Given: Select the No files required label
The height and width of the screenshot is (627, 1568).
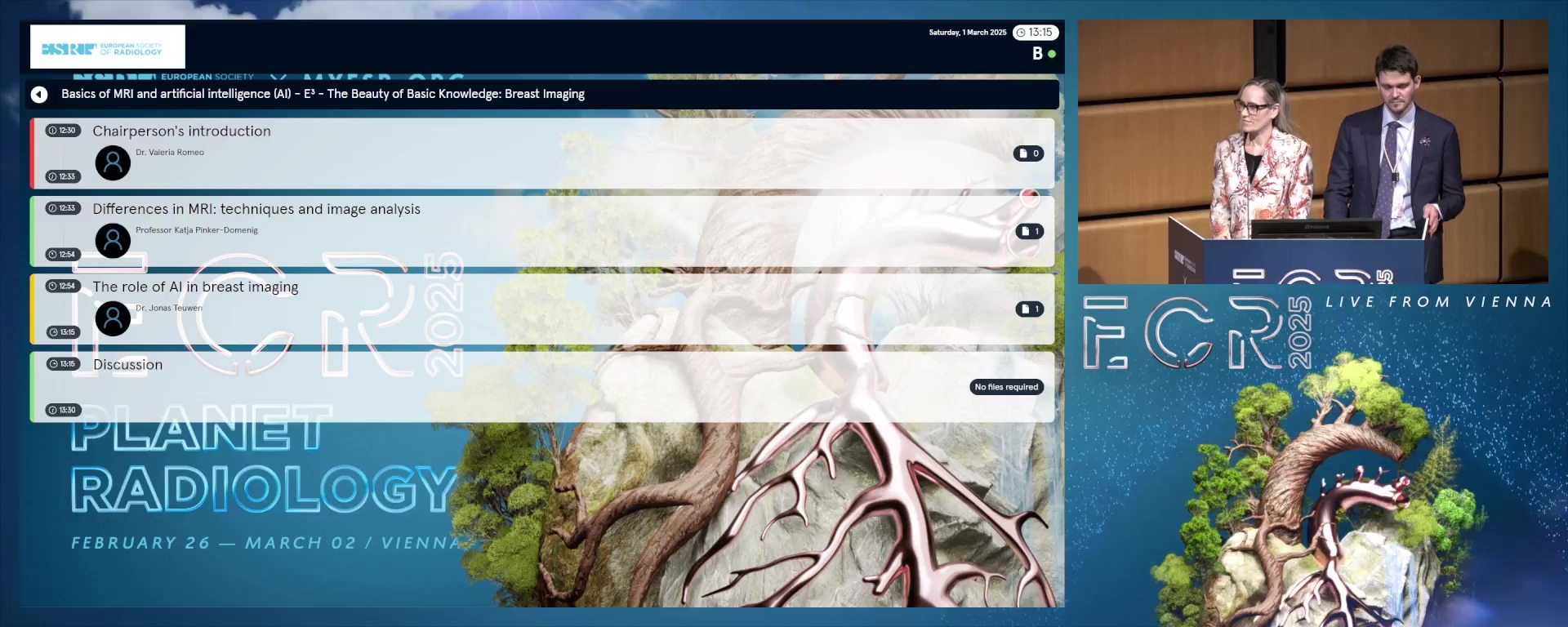Looking at the screenshot, I should pos(1006,387).
